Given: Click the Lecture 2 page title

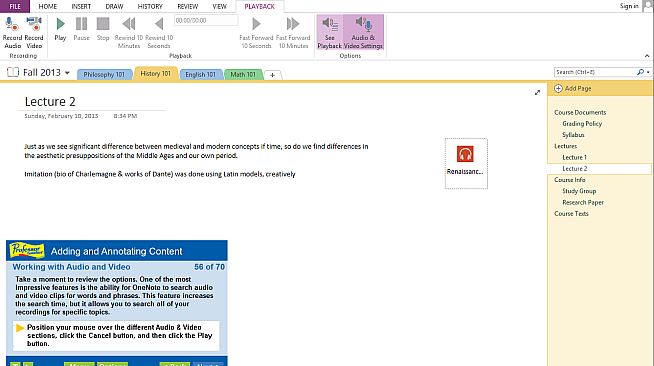Looking at the screenshot, I should [x=50, y=102].
